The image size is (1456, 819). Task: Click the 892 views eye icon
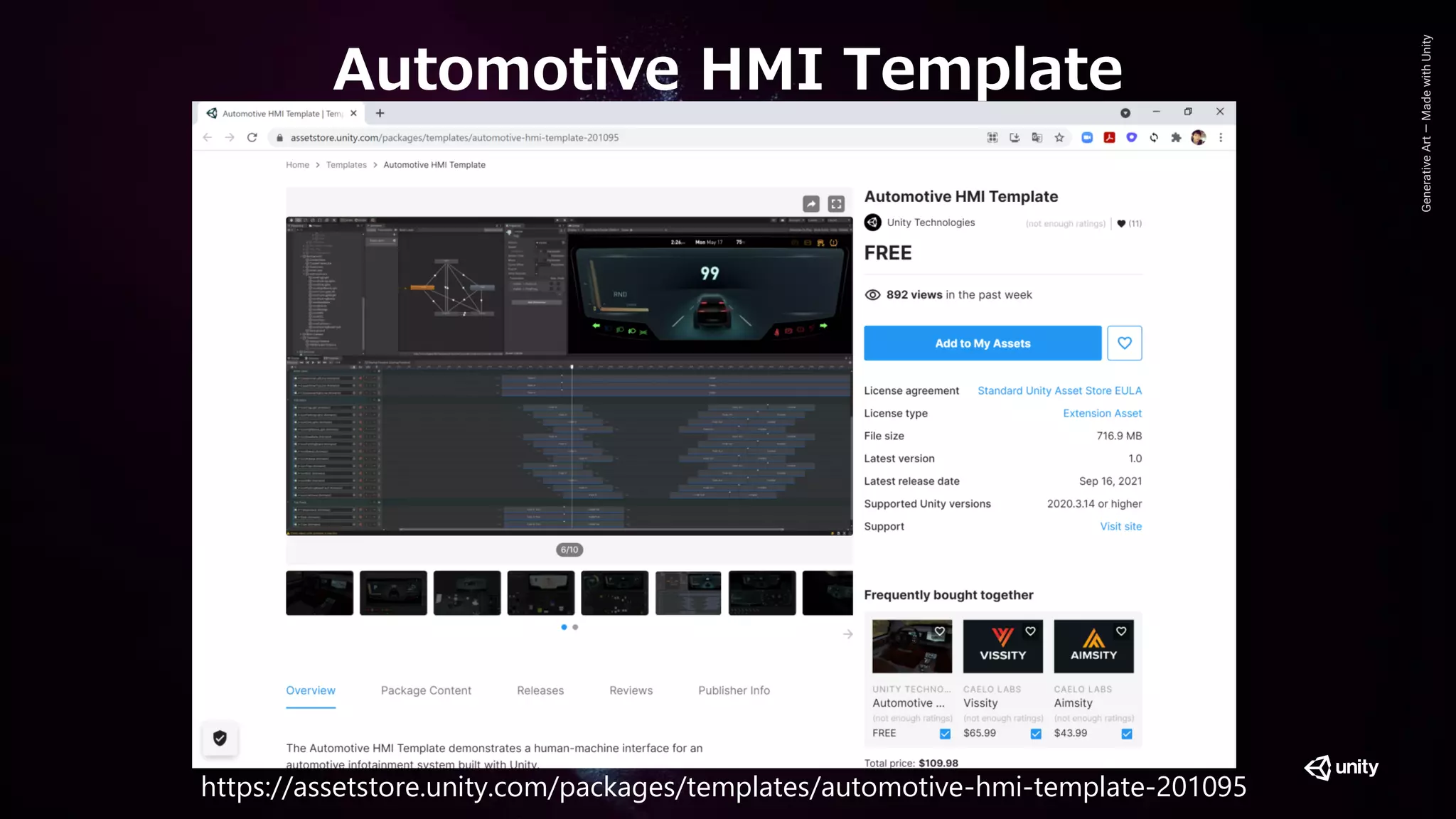pyautogui.click(x=872, y=295)
